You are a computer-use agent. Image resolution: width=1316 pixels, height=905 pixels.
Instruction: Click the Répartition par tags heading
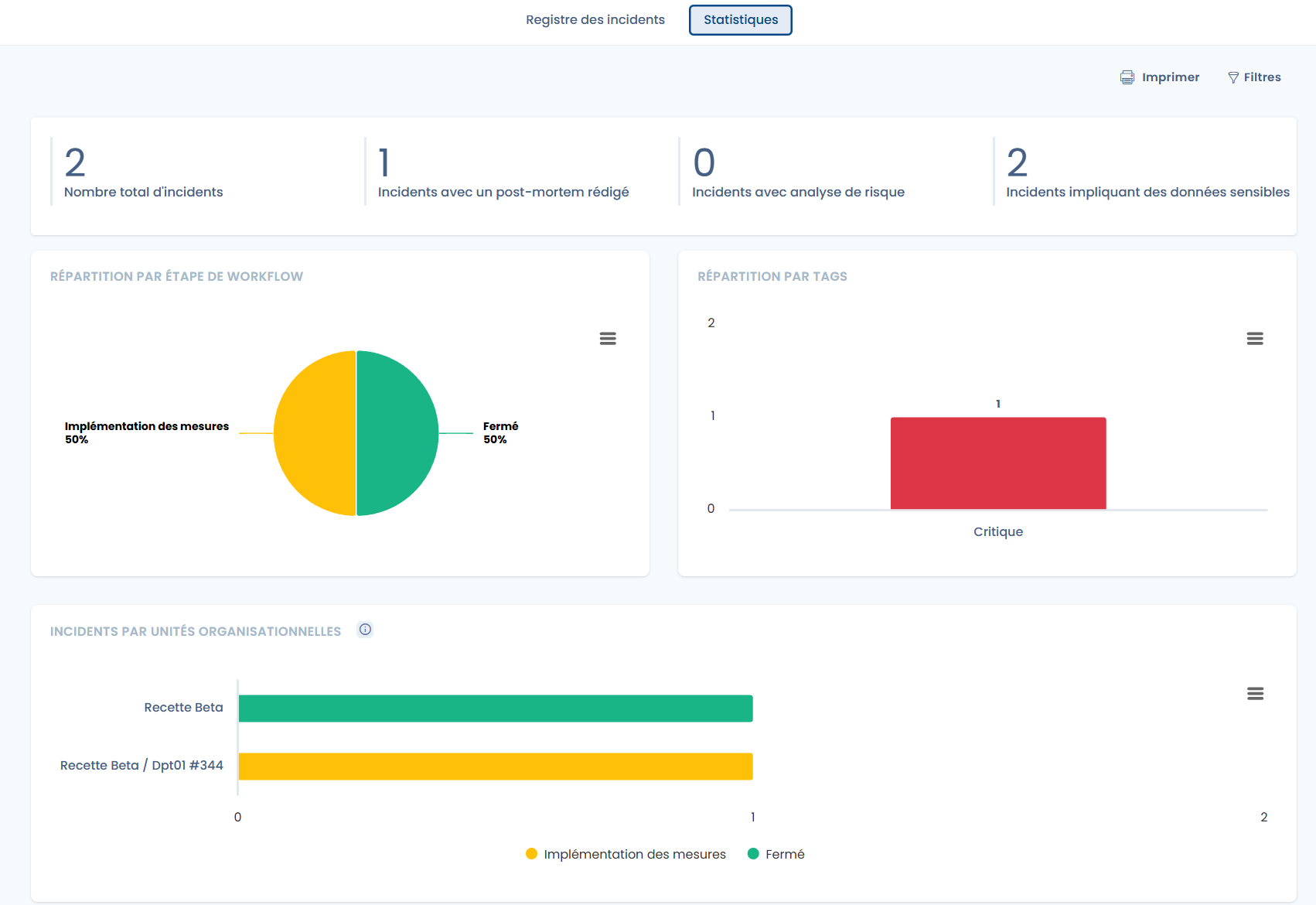(x=772, y=276)
